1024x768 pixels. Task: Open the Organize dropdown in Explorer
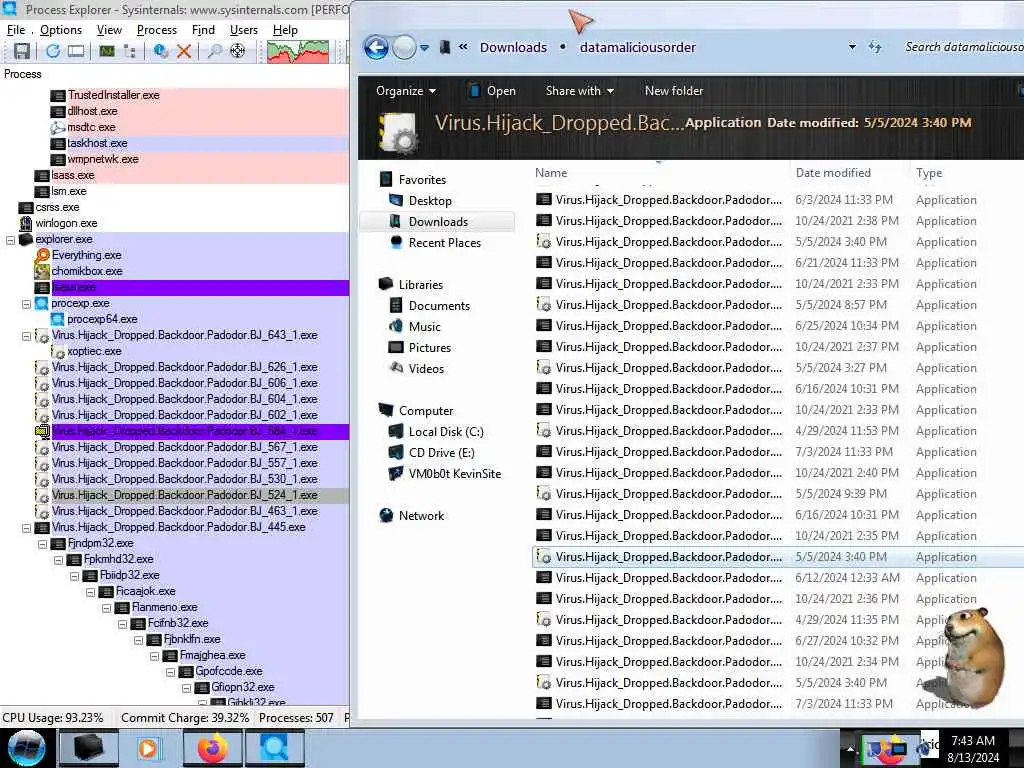[406, 91]
